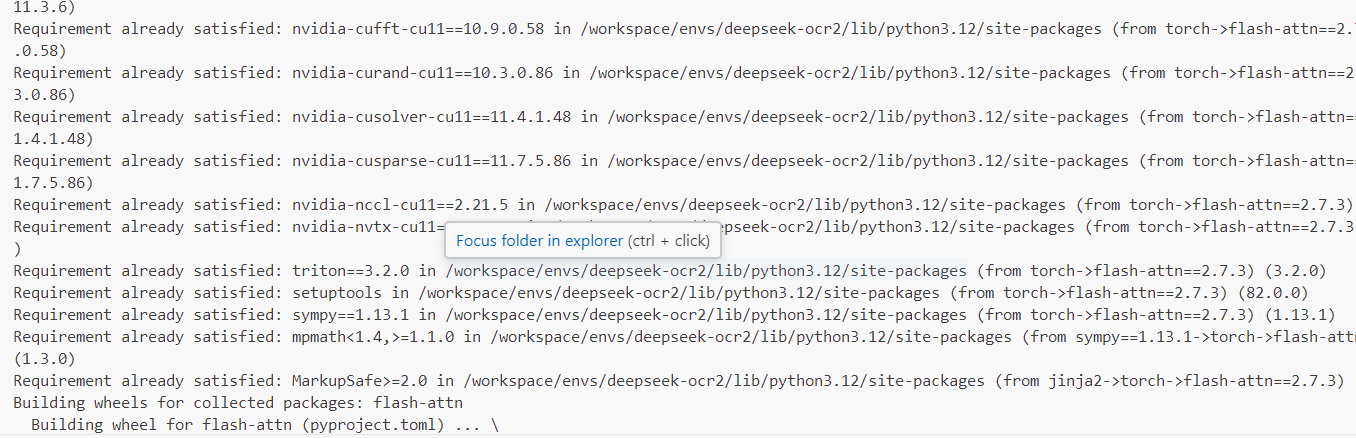The height and width of the screenshot is (438, 1356).
Task: Open the site-packages path on the triton==3.2.0 line
Action: (x=705, y=271)
